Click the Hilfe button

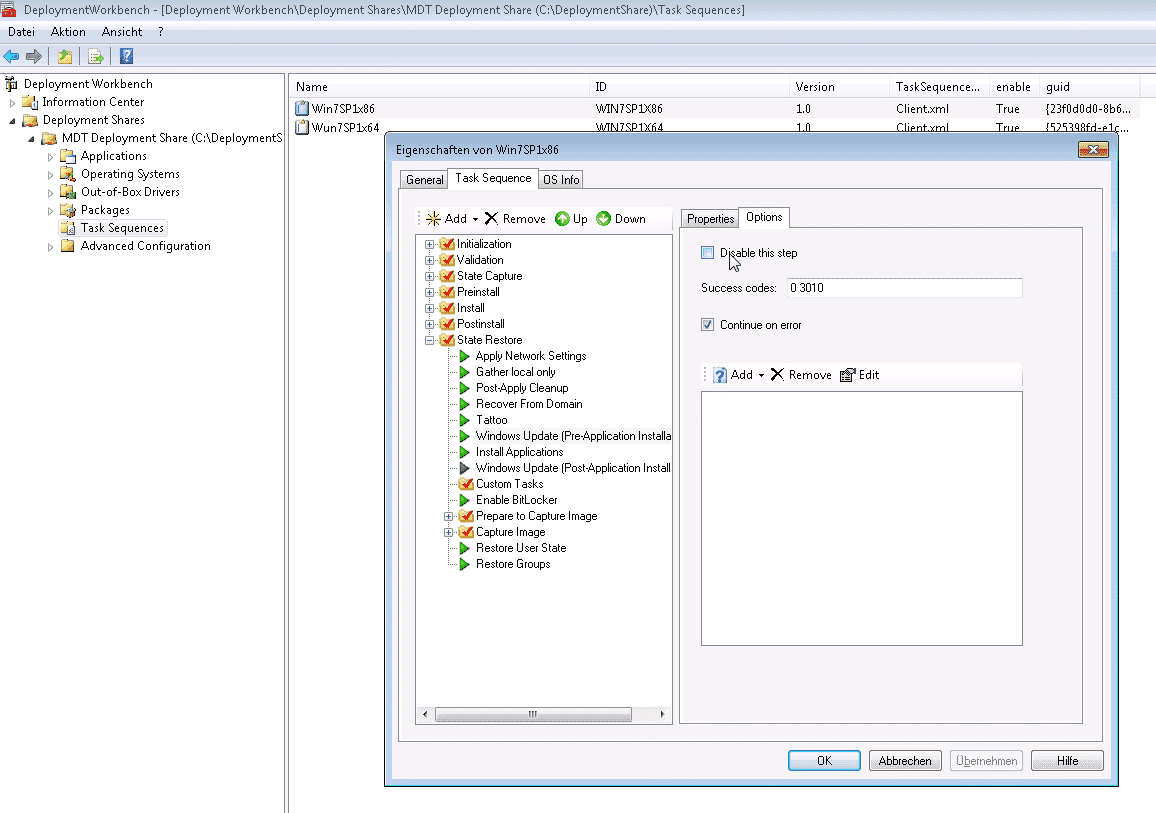pyautogui.click(x=1068, y=761)
